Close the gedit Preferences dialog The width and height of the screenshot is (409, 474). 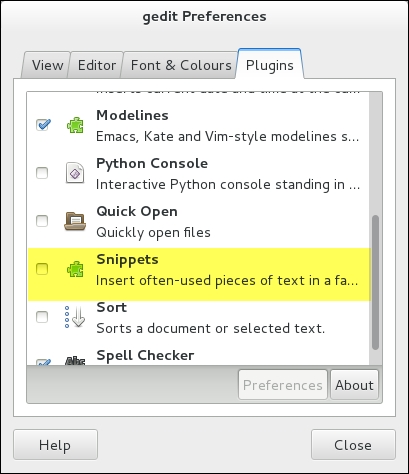[353, 445]
